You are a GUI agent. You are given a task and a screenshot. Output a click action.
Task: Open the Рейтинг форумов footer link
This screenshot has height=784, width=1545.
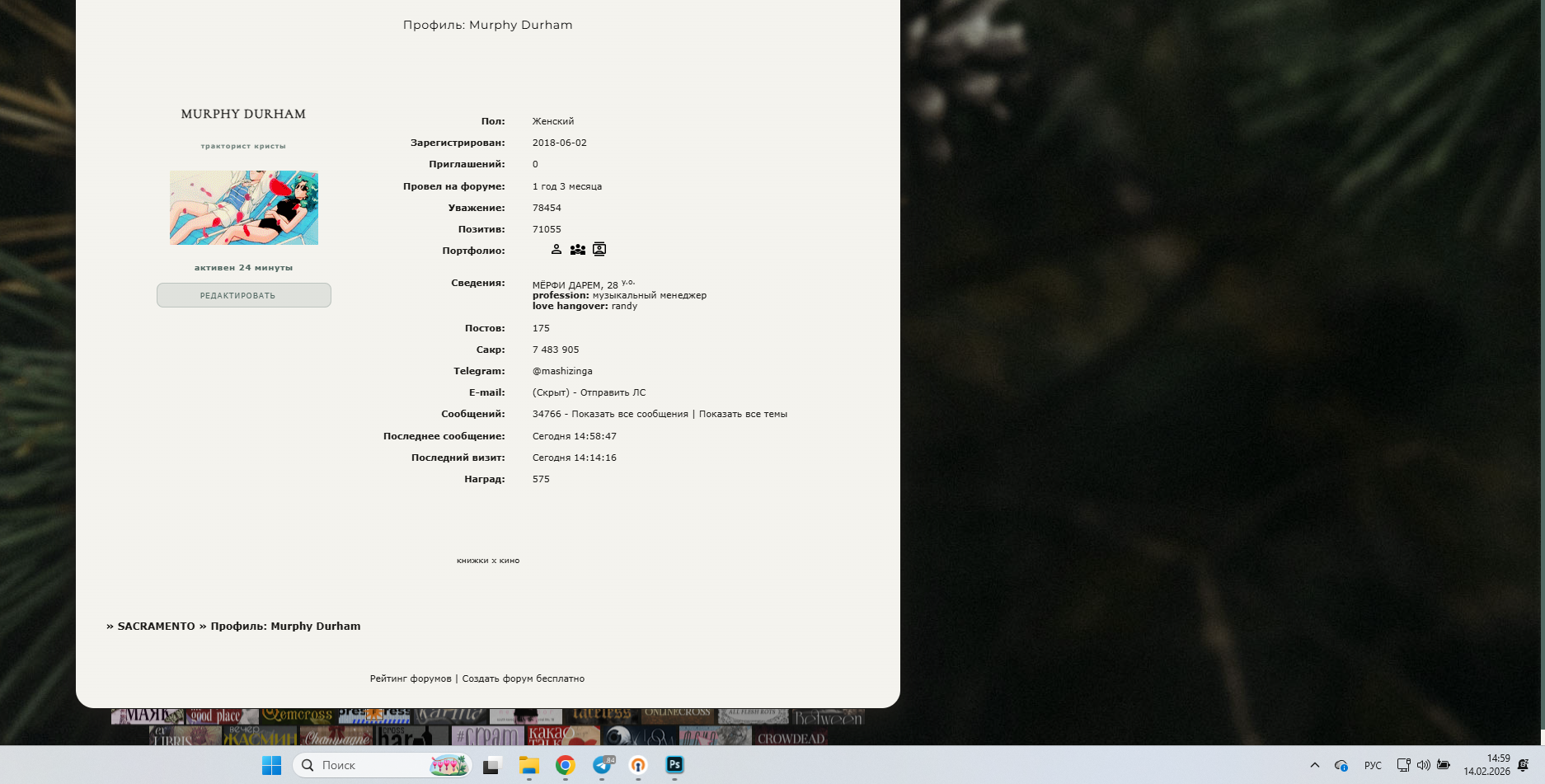point(411,678)
